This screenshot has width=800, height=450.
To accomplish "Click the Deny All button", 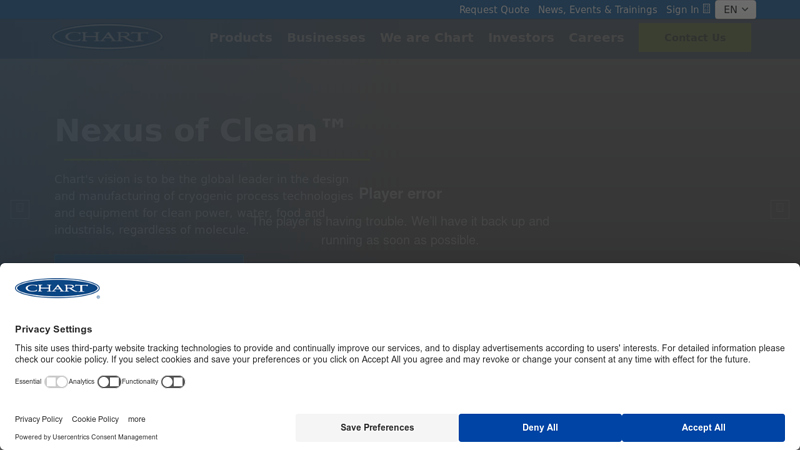I will click(x=540, y=428).
